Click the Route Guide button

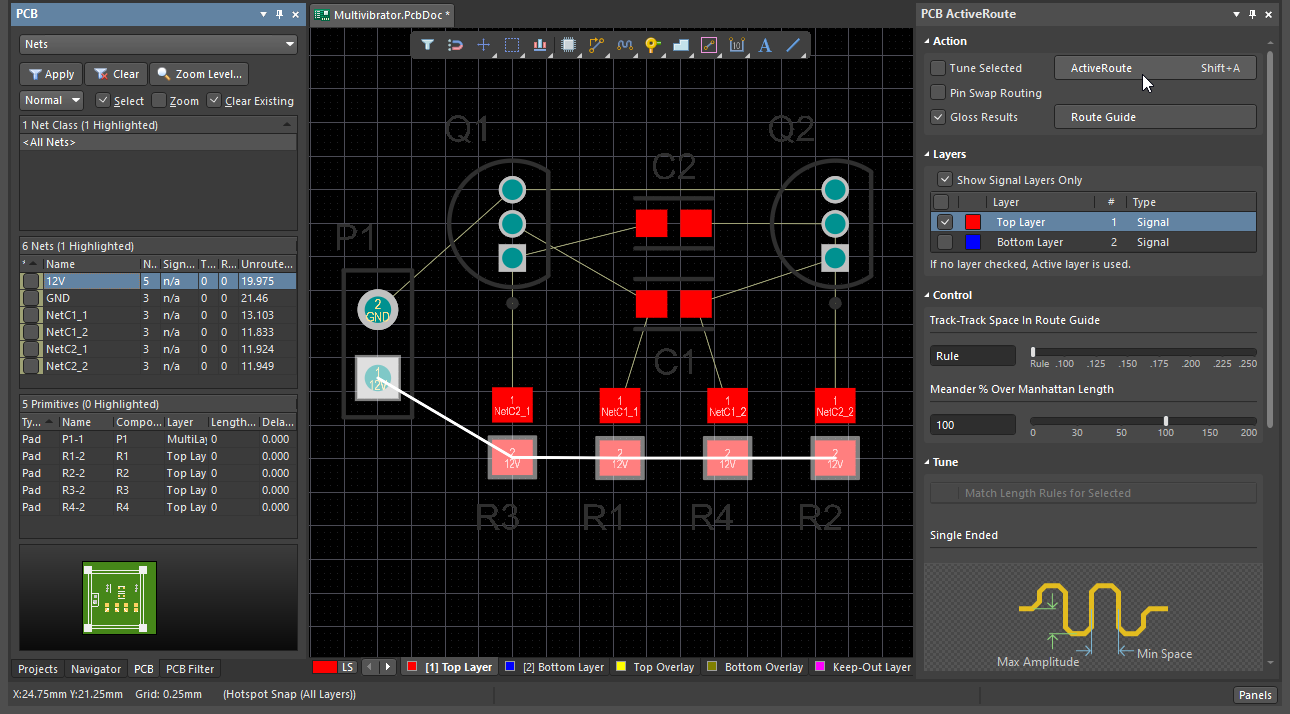point(1155,117)
